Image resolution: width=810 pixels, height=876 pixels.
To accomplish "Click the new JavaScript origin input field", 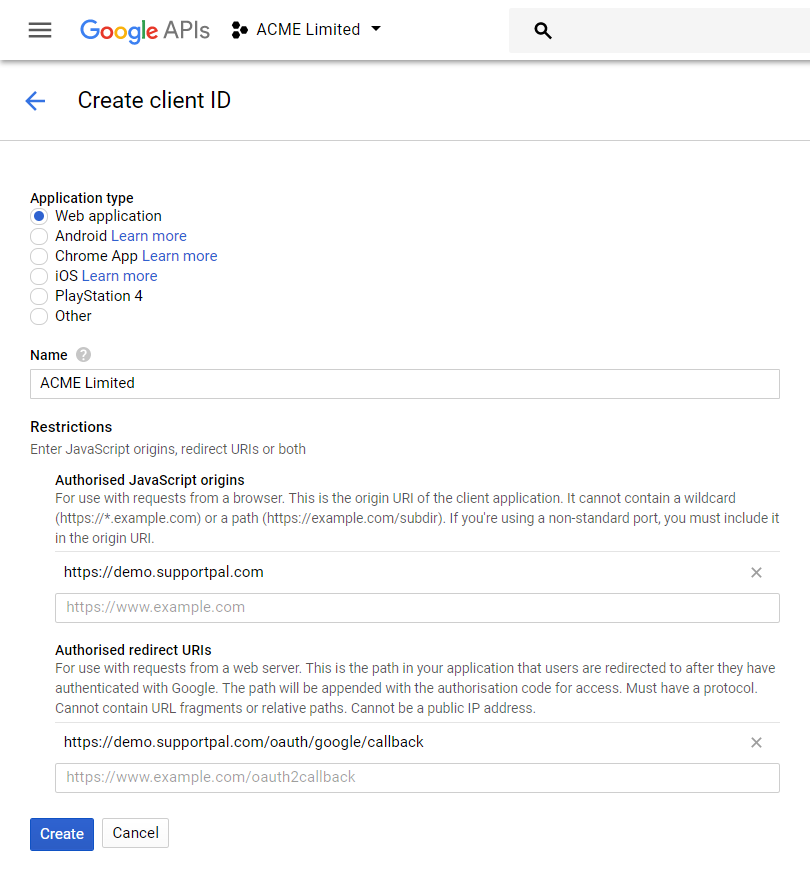I will [x=417, y=608].
